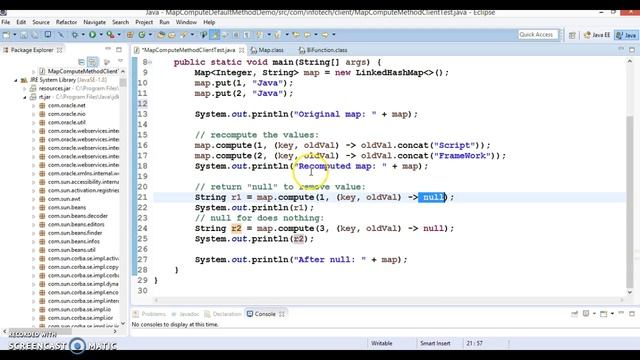The width and height of the screenshot is (640, 360).
Task: Close the MapComputeMethodClientTest.java tab
Action: coord(242,50)
